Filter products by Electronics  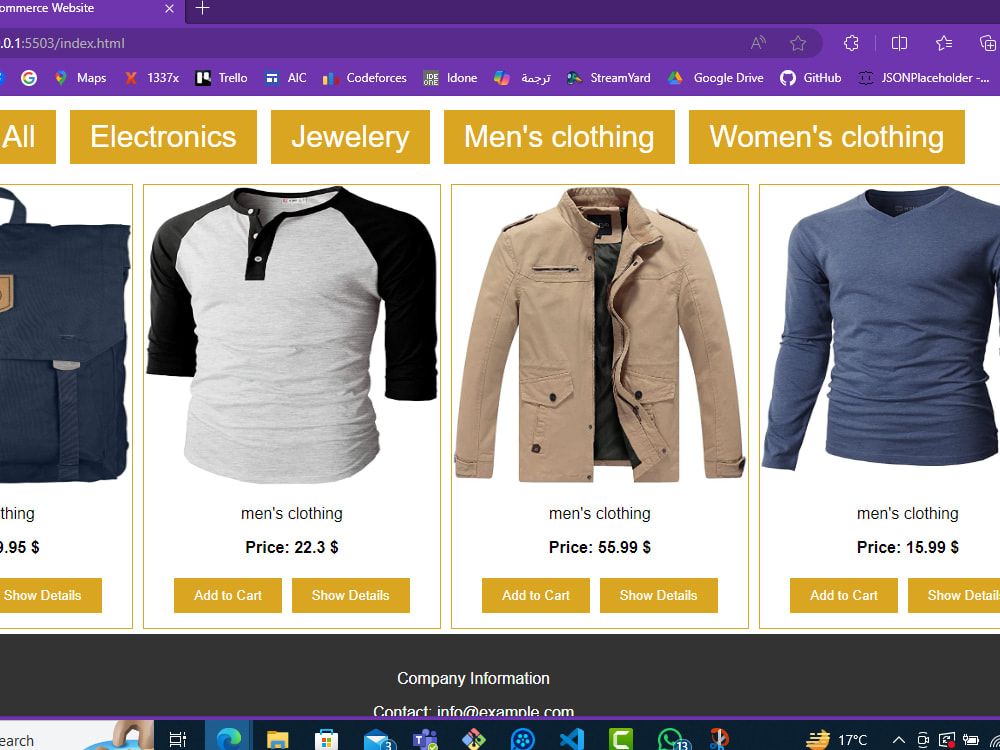[x=163, y=136]
